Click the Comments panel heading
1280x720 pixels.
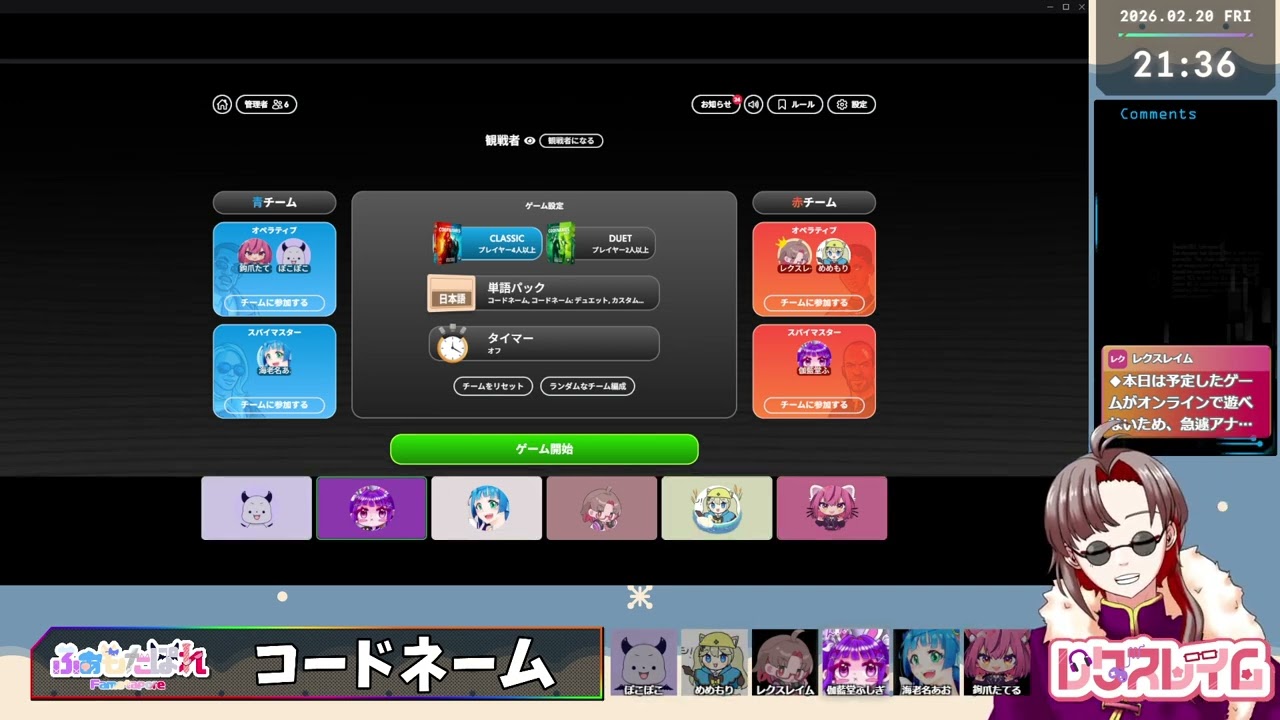(1158, 114)
